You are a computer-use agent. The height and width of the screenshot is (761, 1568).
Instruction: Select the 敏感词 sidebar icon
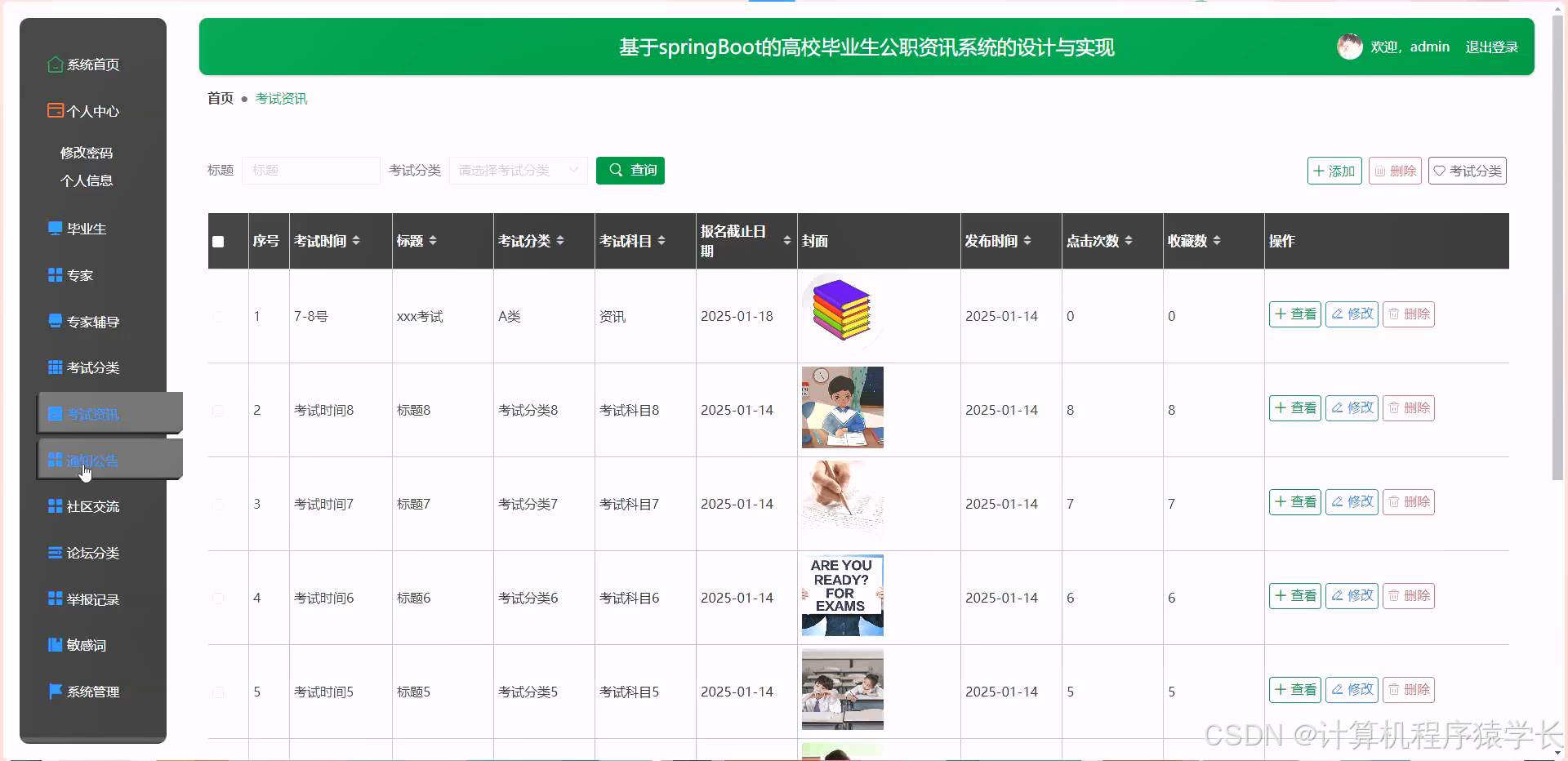pos(54,644)
